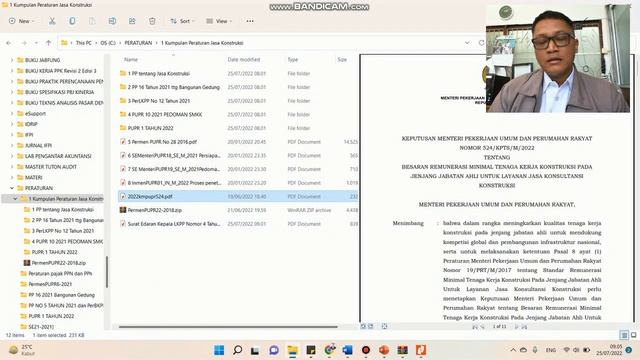
Task: Open folder 1 PP tentang Jasa Konstruksi in file list
Action: click(x=158, y=73)
